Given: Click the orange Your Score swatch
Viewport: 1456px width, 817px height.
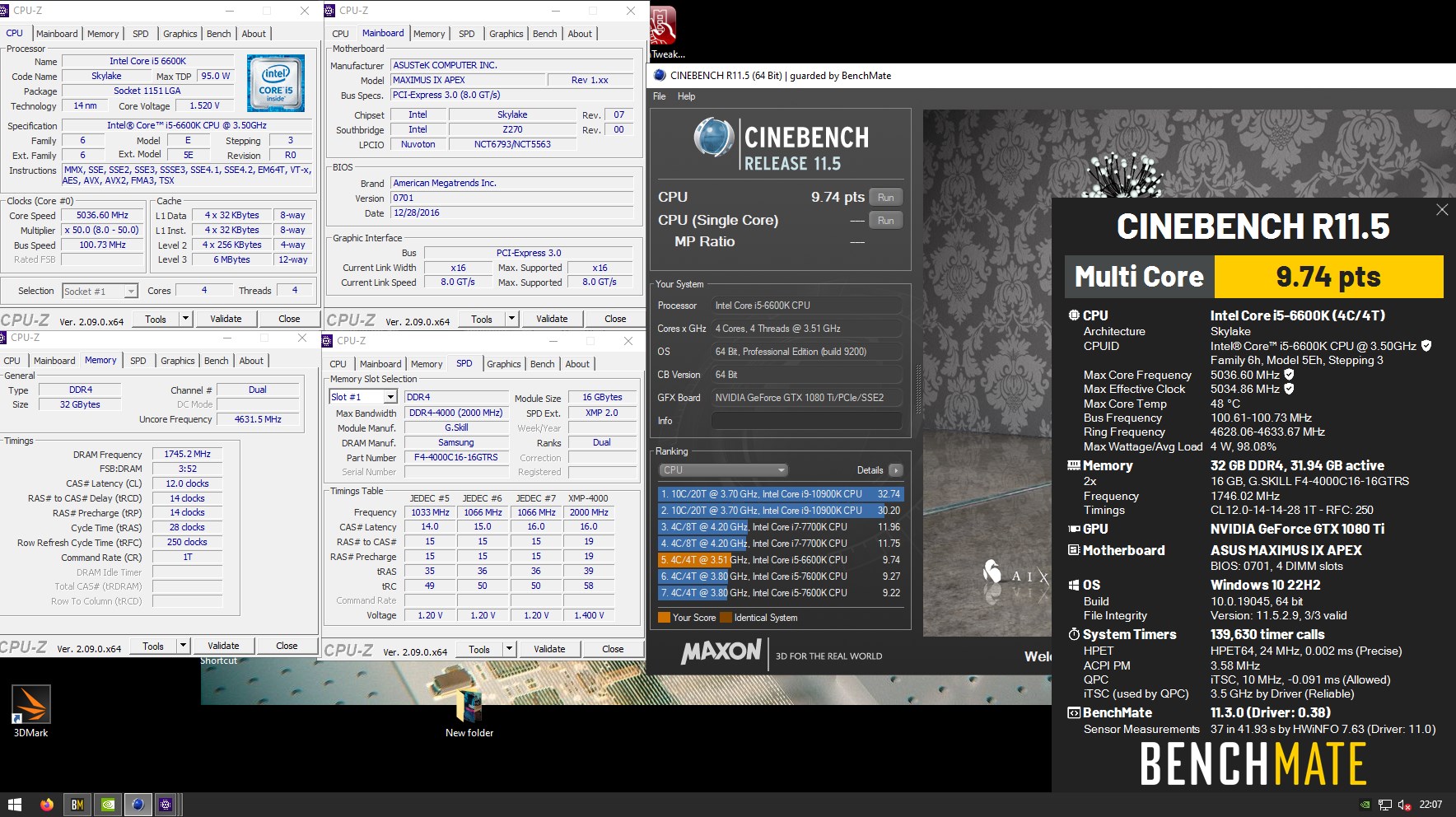Looking at the screenshot, I should [664, 617].
